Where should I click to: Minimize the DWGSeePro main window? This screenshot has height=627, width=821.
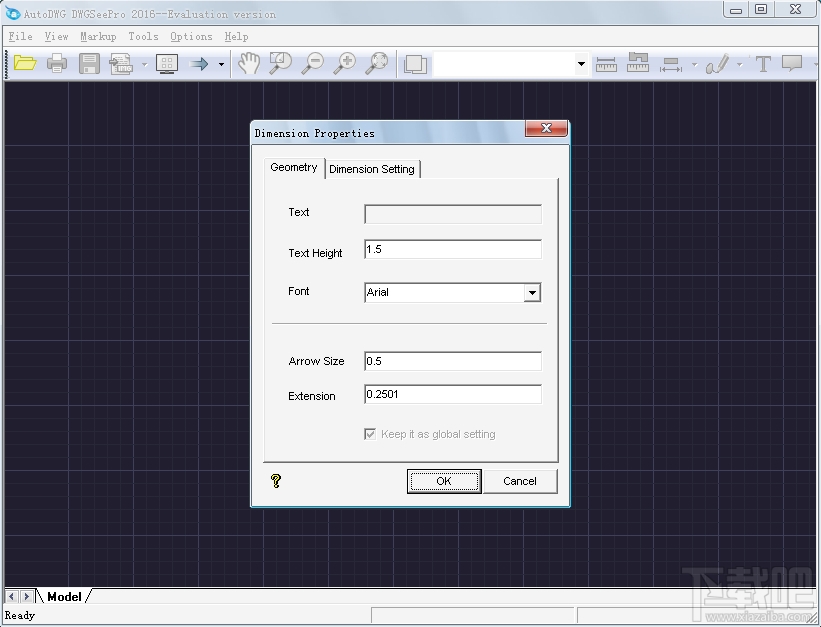(736, 10)
